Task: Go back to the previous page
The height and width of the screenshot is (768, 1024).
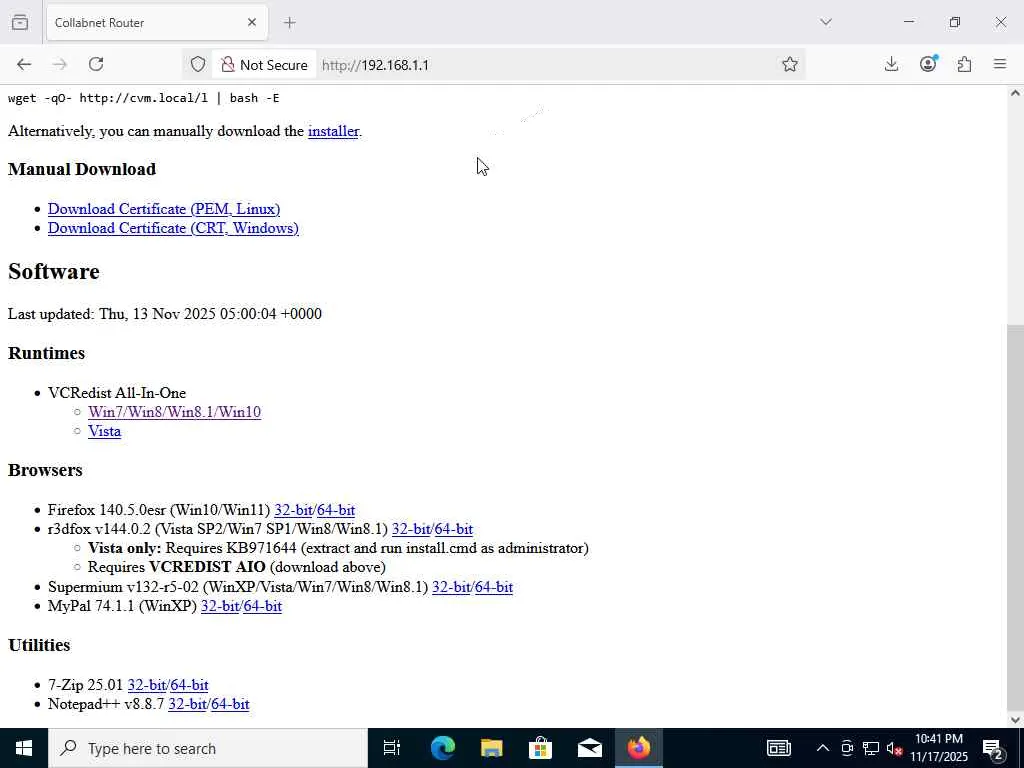Action: click(x=24, y=64)
